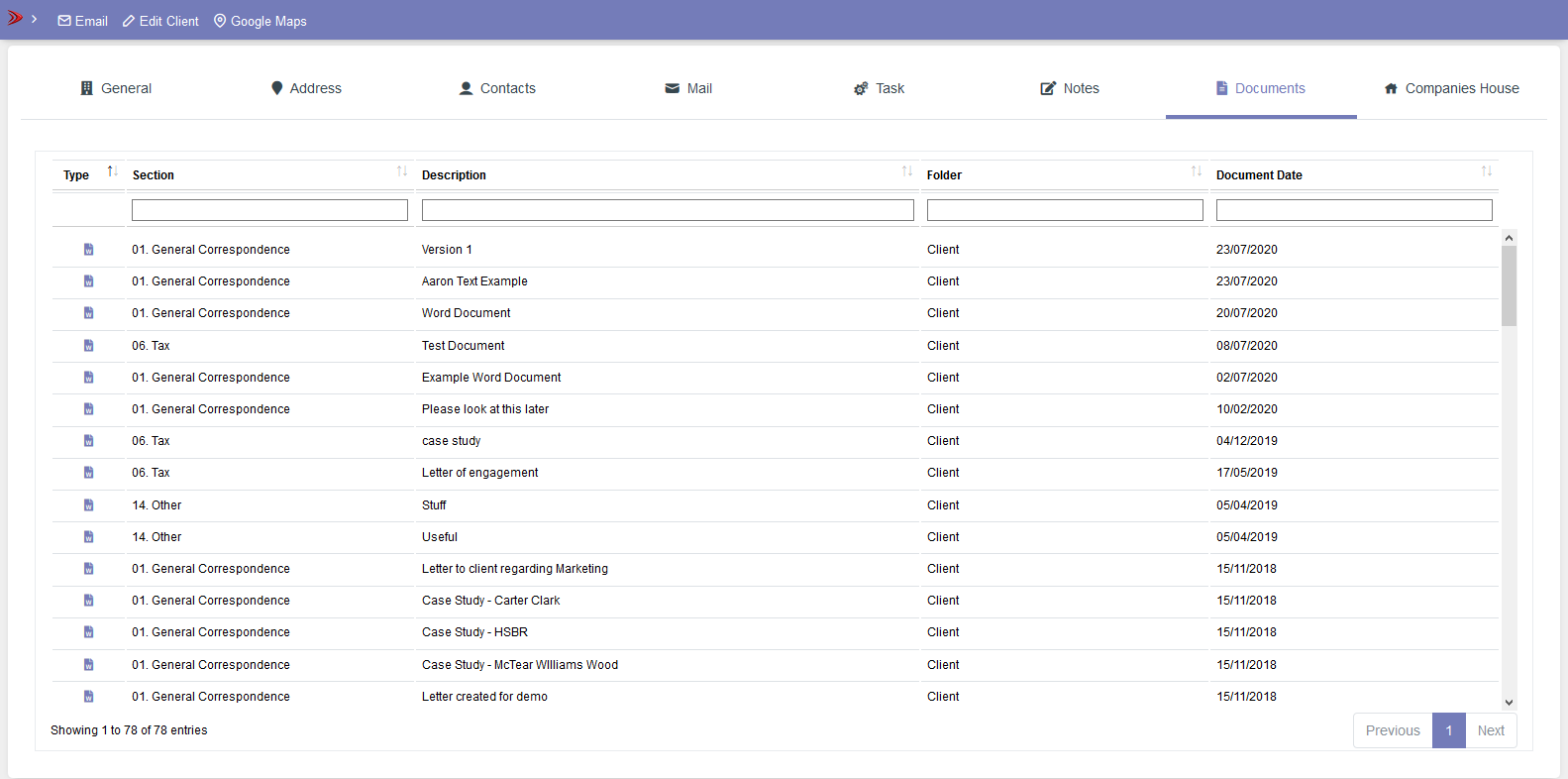Open the file icon for case study row

pos(88,441)
